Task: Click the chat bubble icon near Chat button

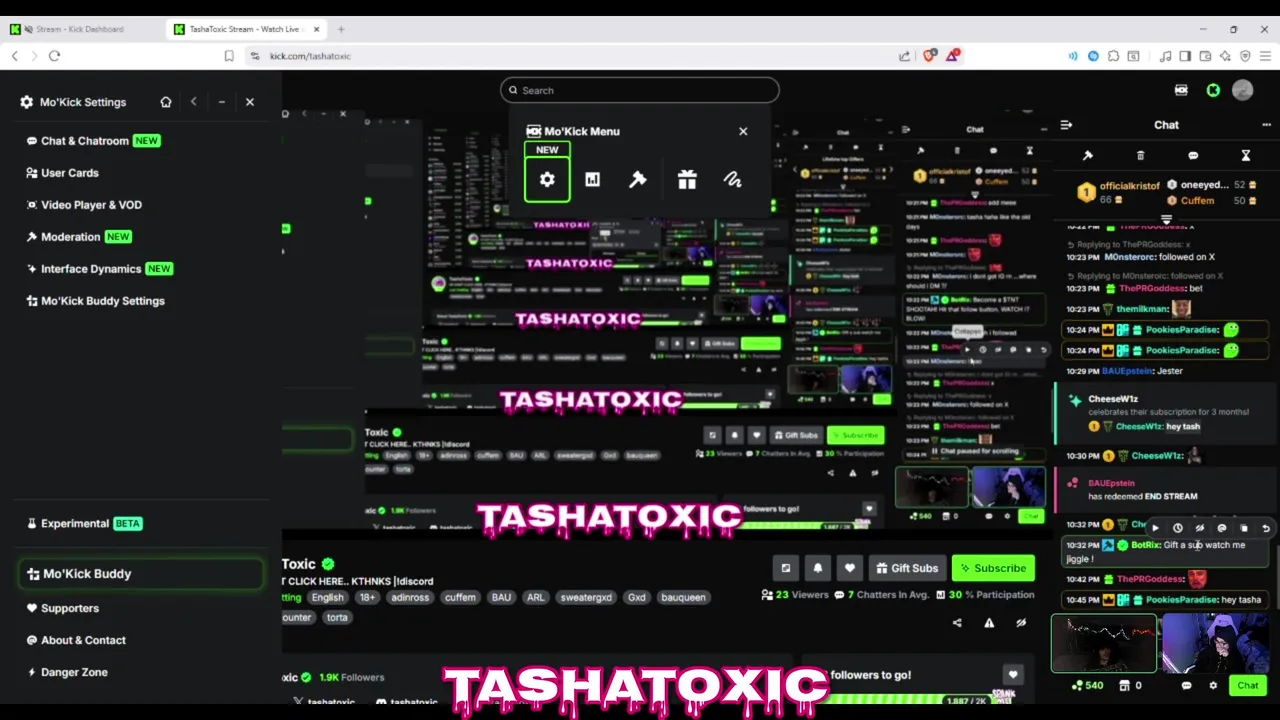Action: point(1186,685)
